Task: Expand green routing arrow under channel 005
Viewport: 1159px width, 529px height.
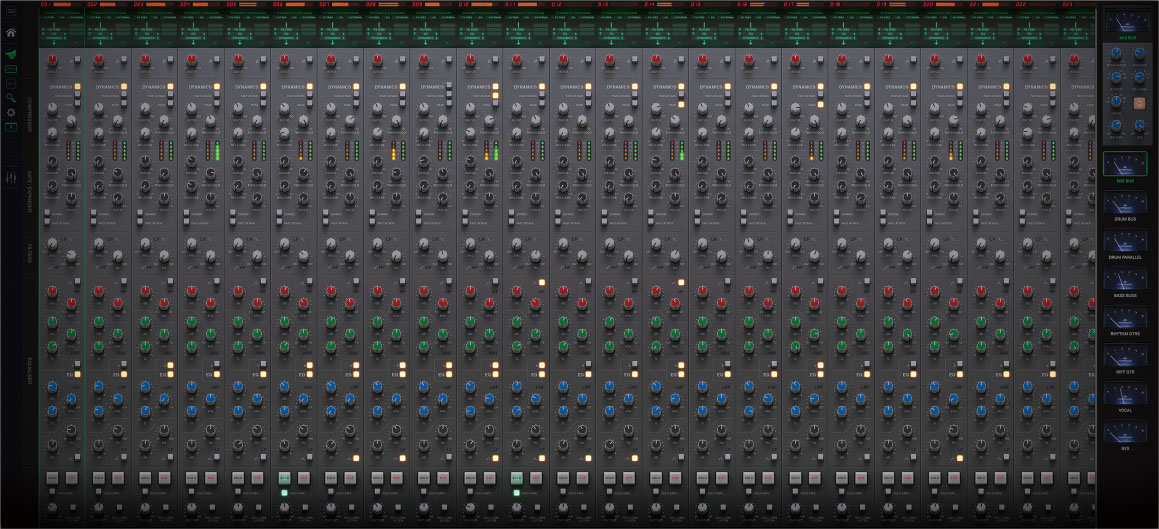Action: (238, 43)
